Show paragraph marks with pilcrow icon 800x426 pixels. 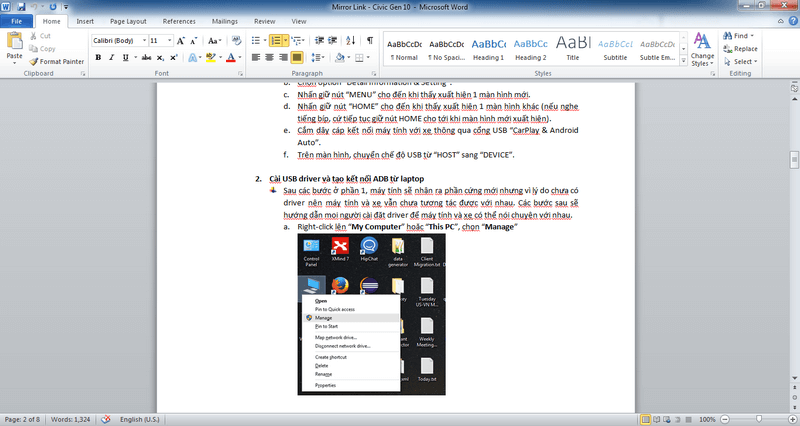[369, 41]
